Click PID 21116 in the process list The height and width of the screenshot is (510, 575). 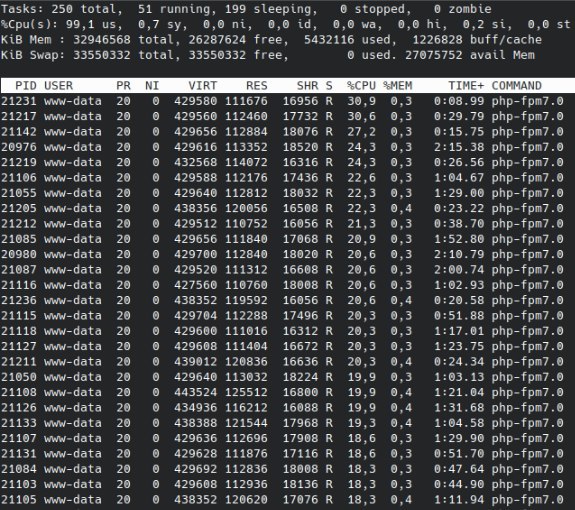tap(19, 285)
